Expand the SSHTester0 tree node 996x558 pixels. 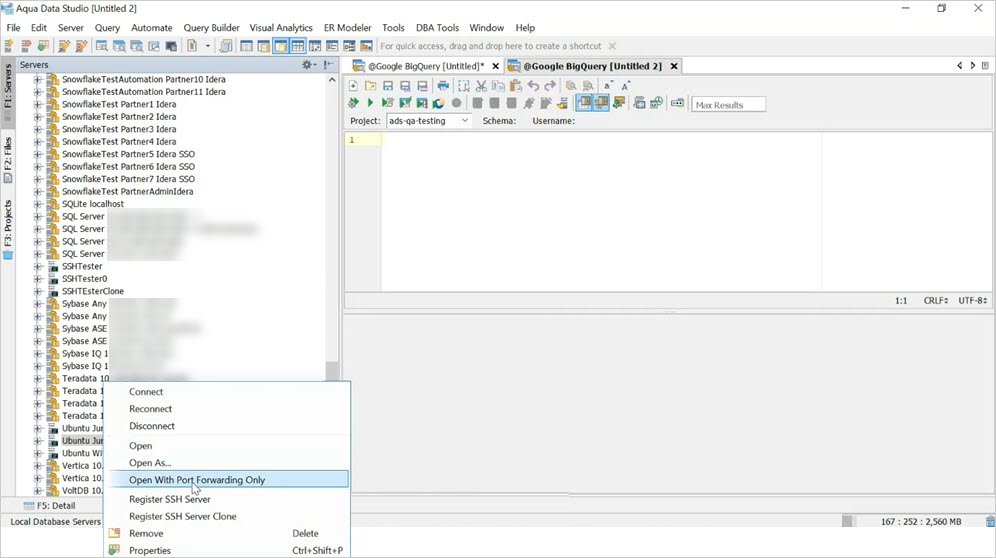click(x=37, y=278)
